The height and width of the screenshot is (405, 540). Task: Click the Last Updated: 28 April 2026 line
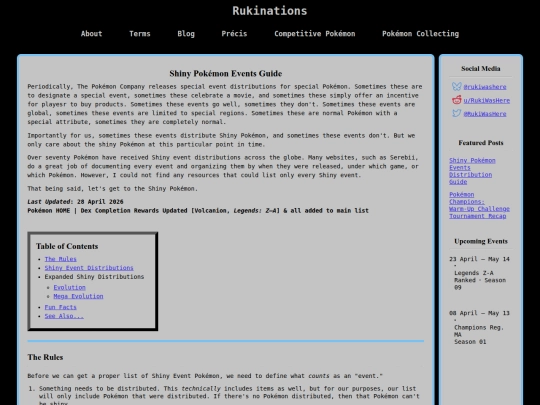75,202
